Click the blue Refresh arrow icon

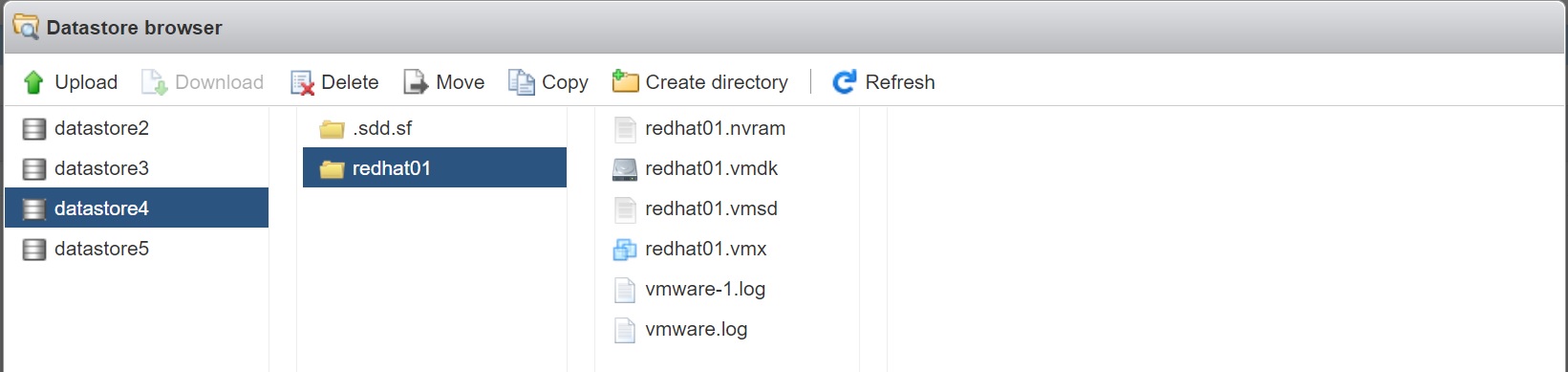click(x=845, y=82)
